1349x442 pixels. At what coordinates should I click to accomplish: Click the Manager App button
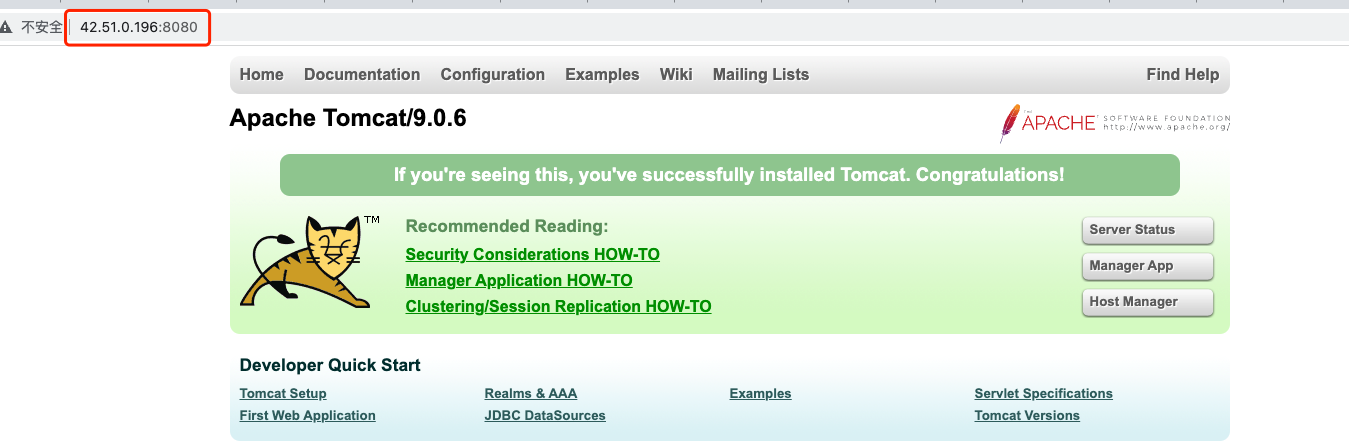click(1147, 266)
